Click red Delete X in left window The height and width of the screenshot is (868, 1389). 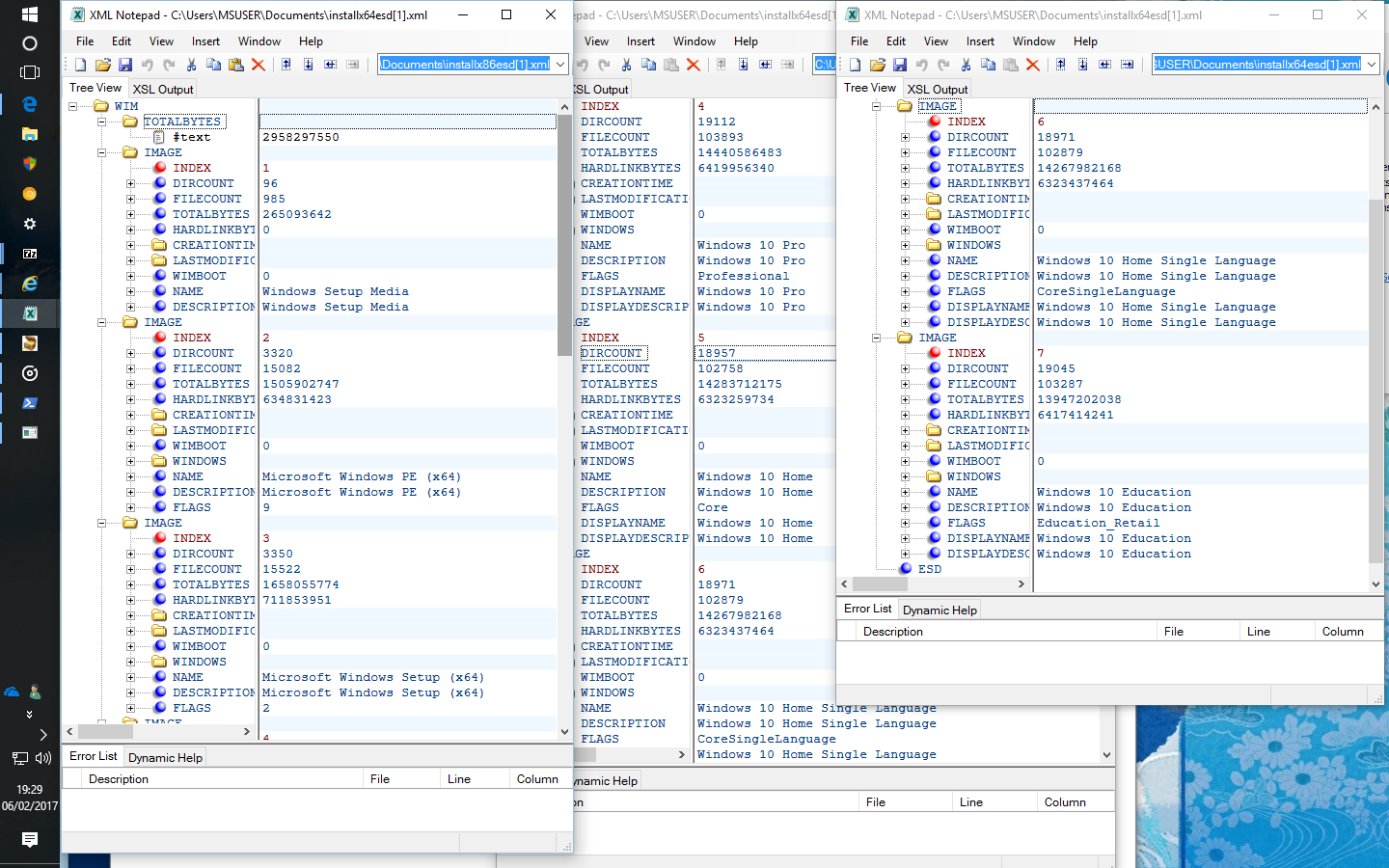258,65
